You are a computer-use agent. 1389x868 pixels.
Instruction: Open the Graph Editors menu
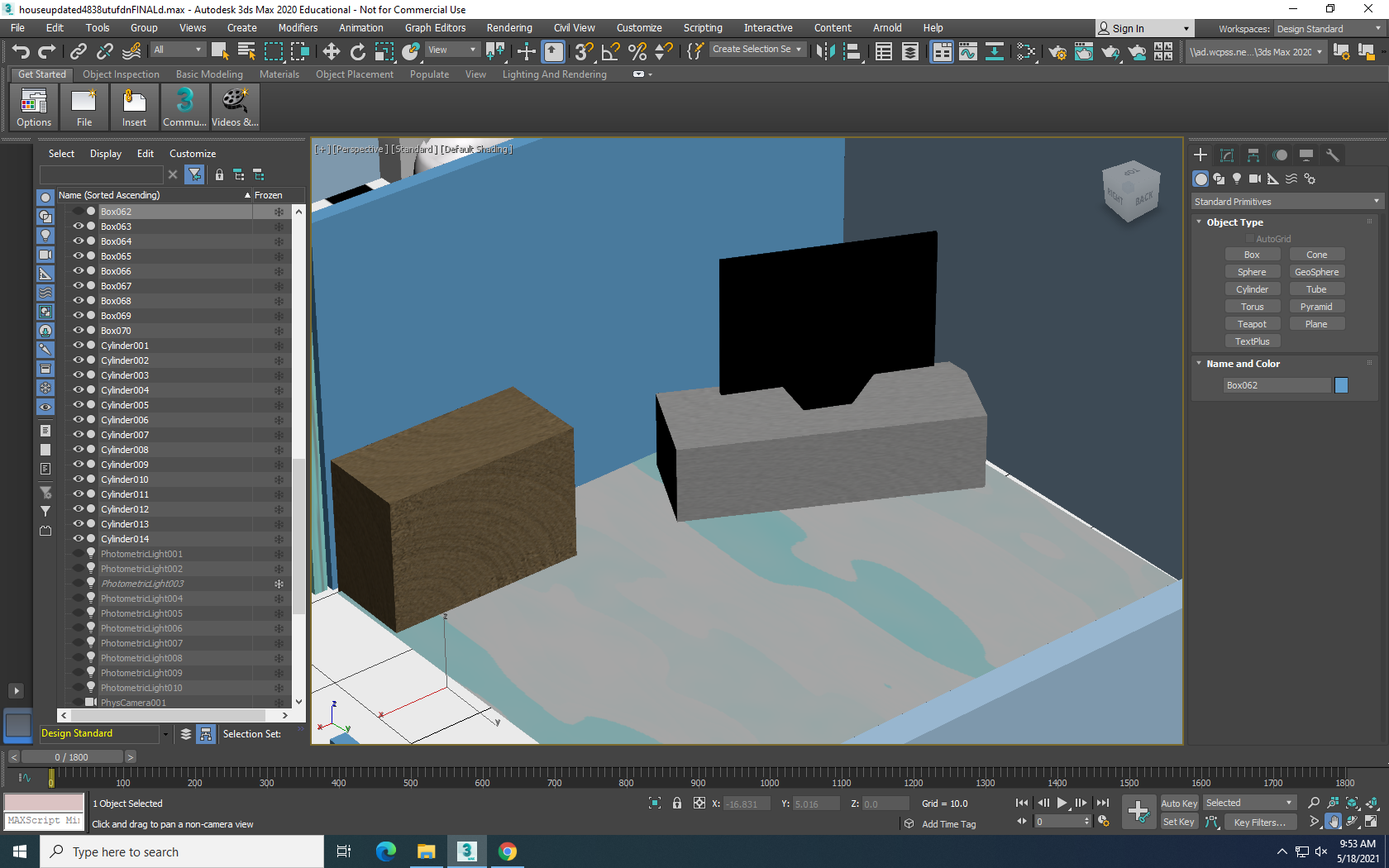(436, 28)
